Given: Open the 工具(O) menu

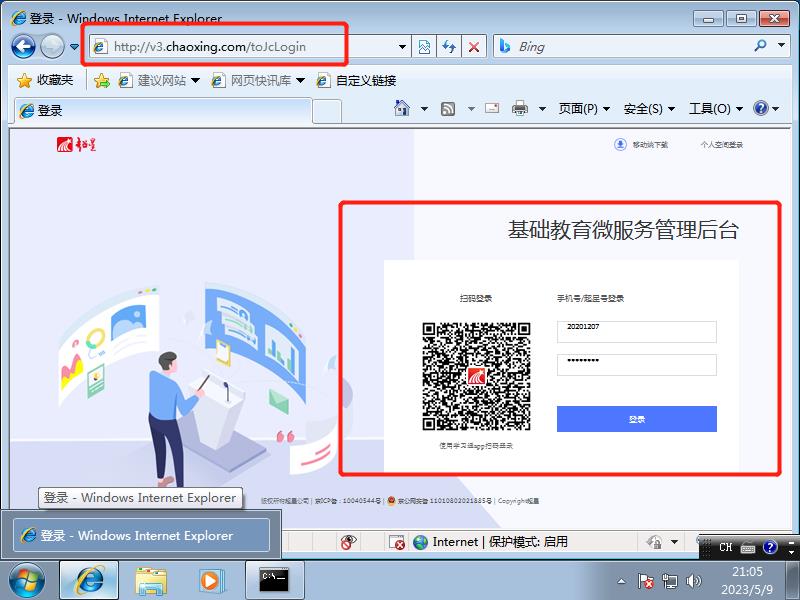Looking at the screenshot, I should point(716,109).
